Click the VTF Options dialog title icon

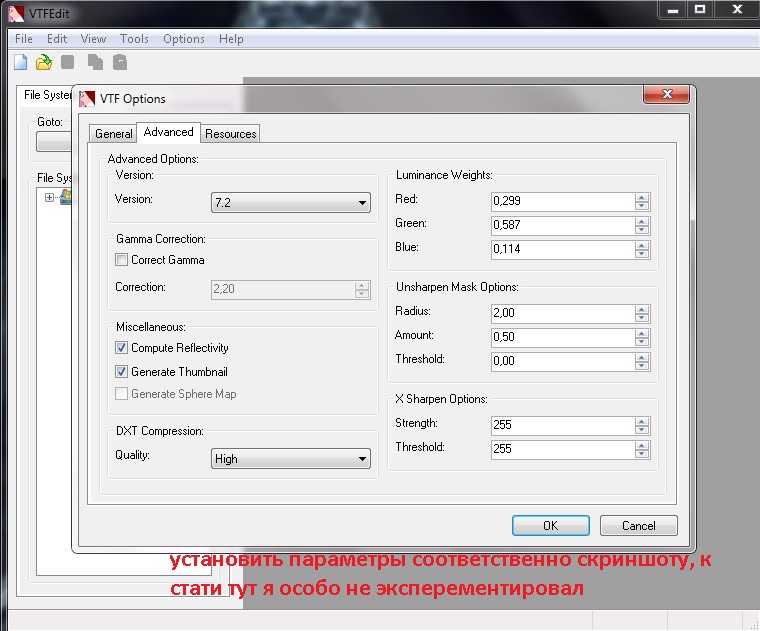point(87,98)
